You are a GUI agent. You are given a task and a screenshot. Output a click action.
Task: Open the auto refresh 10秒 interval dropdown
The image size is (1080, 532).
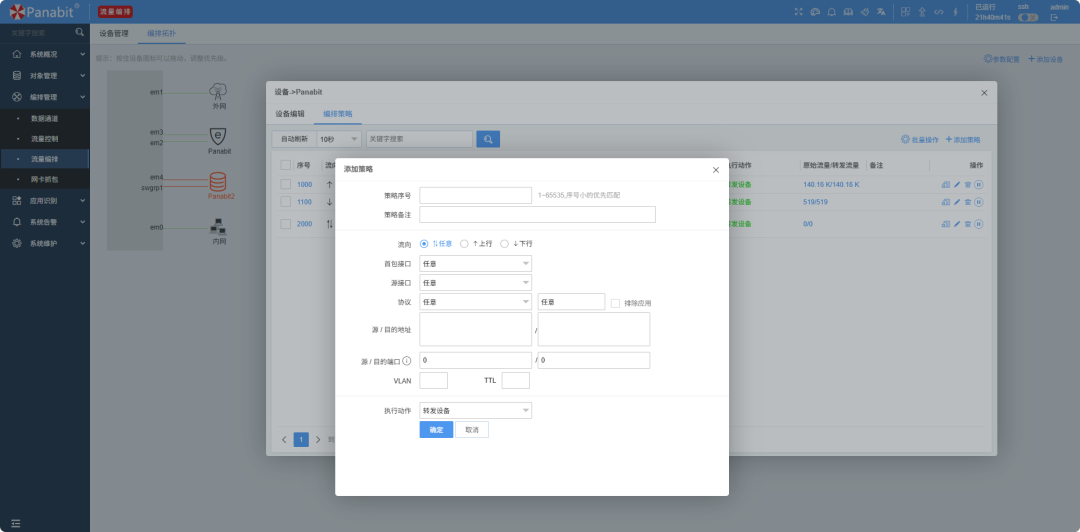point(339,139)
